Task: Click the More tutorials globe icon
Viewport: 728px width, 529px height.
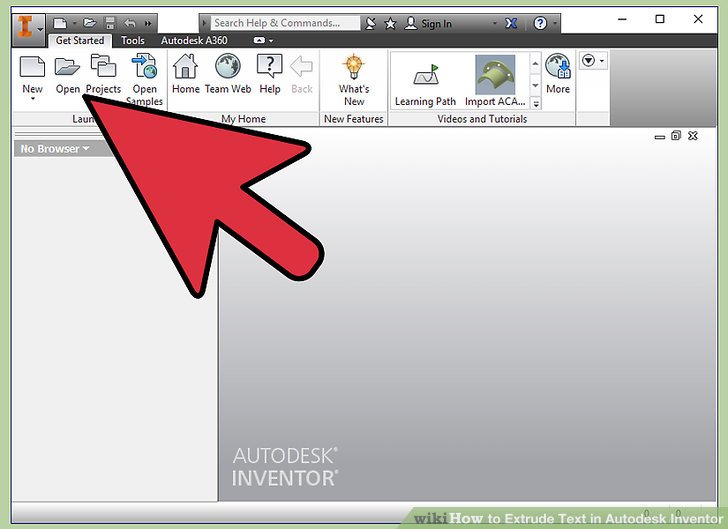Action: tap(558, 66)
